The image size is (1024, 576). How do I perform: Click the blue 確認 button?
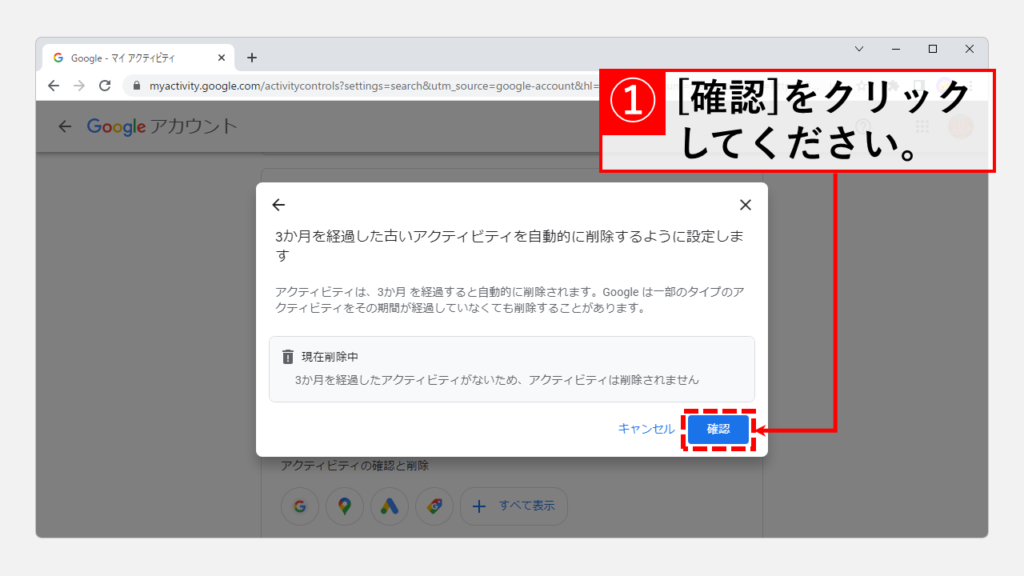(x=718, y=429)
